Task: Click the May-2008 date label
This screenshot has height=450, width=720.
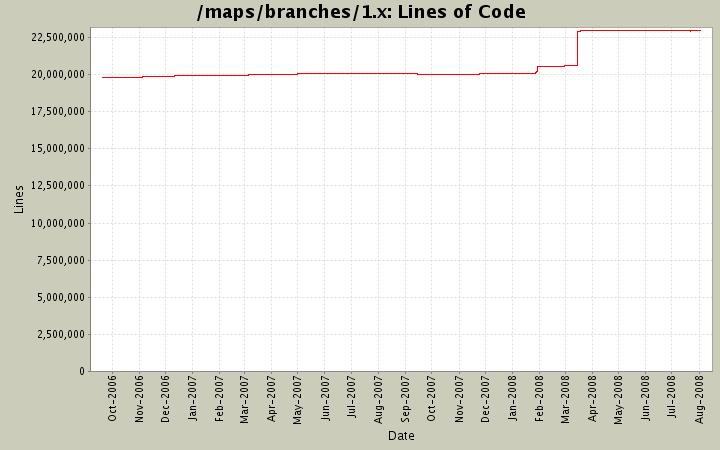Action: tap(618, 399)
